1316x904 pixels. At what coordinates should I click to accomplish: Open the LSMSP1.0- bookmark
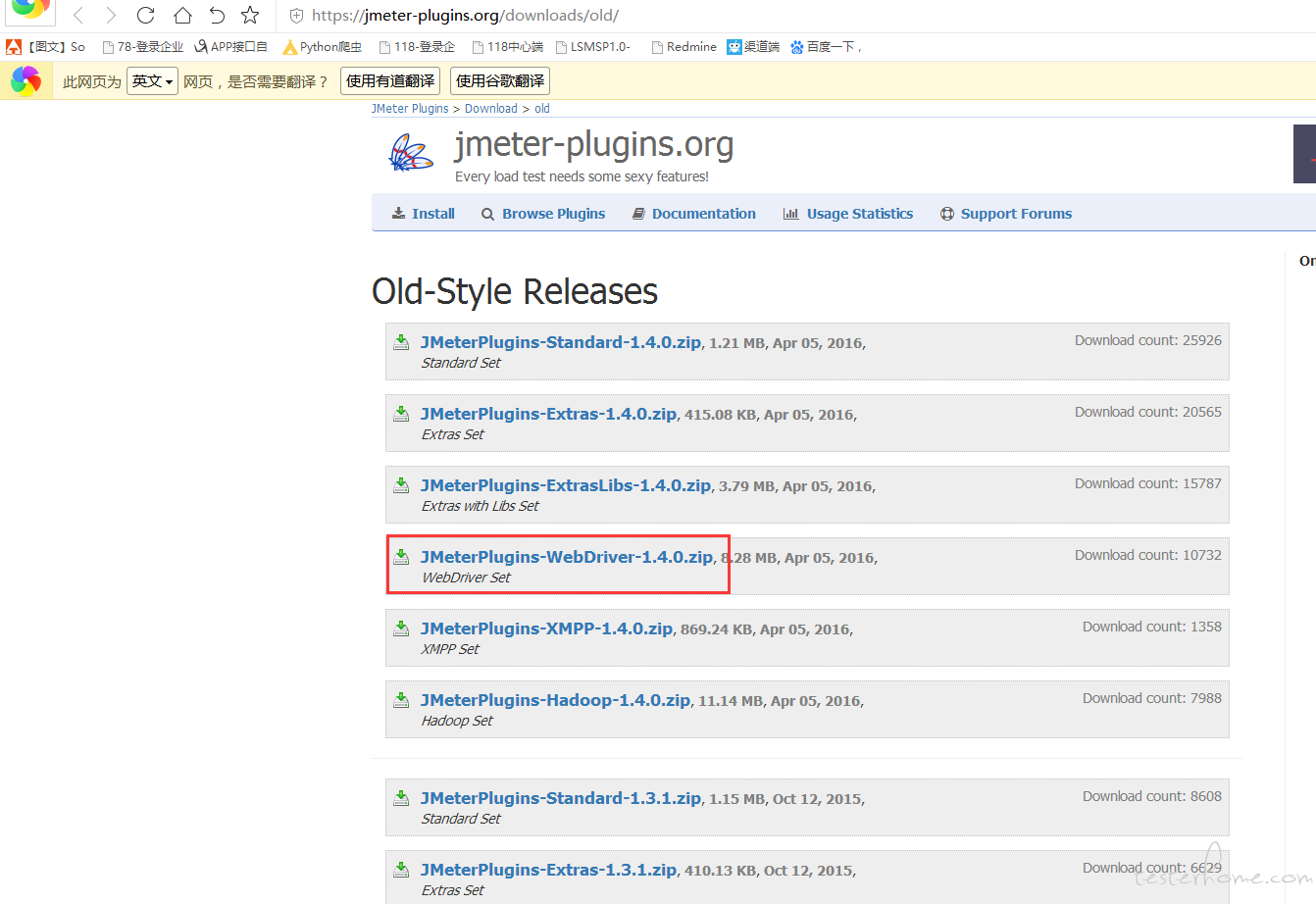[593, 46]
